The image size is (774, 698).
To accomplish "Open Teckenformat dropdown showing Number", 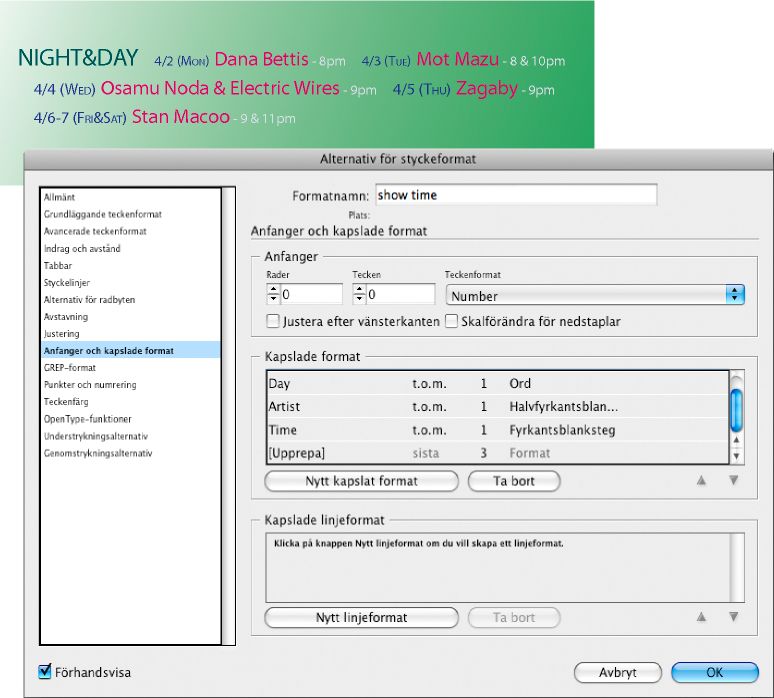I will click(595, 296).
